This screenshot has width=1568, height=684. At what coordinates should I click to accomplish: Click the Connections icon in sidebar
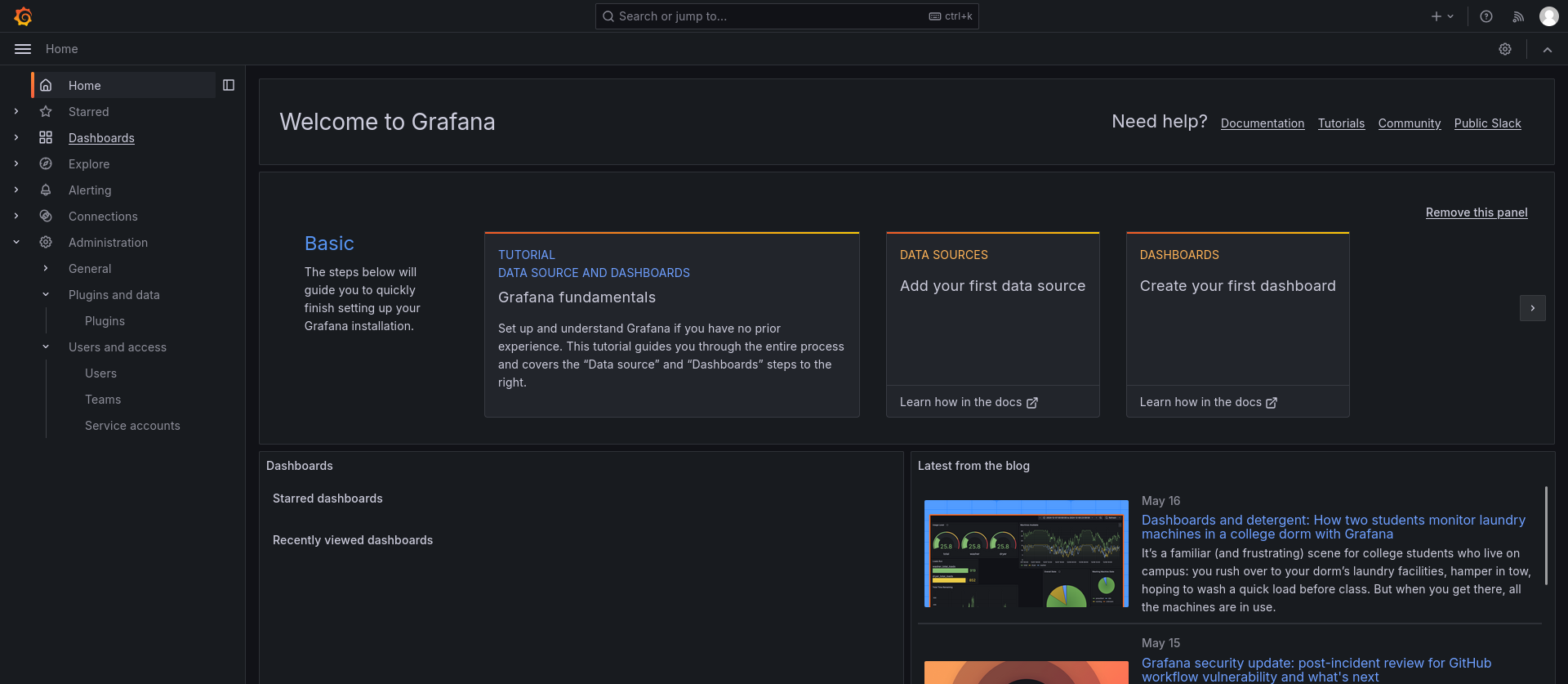coord(46,216)
